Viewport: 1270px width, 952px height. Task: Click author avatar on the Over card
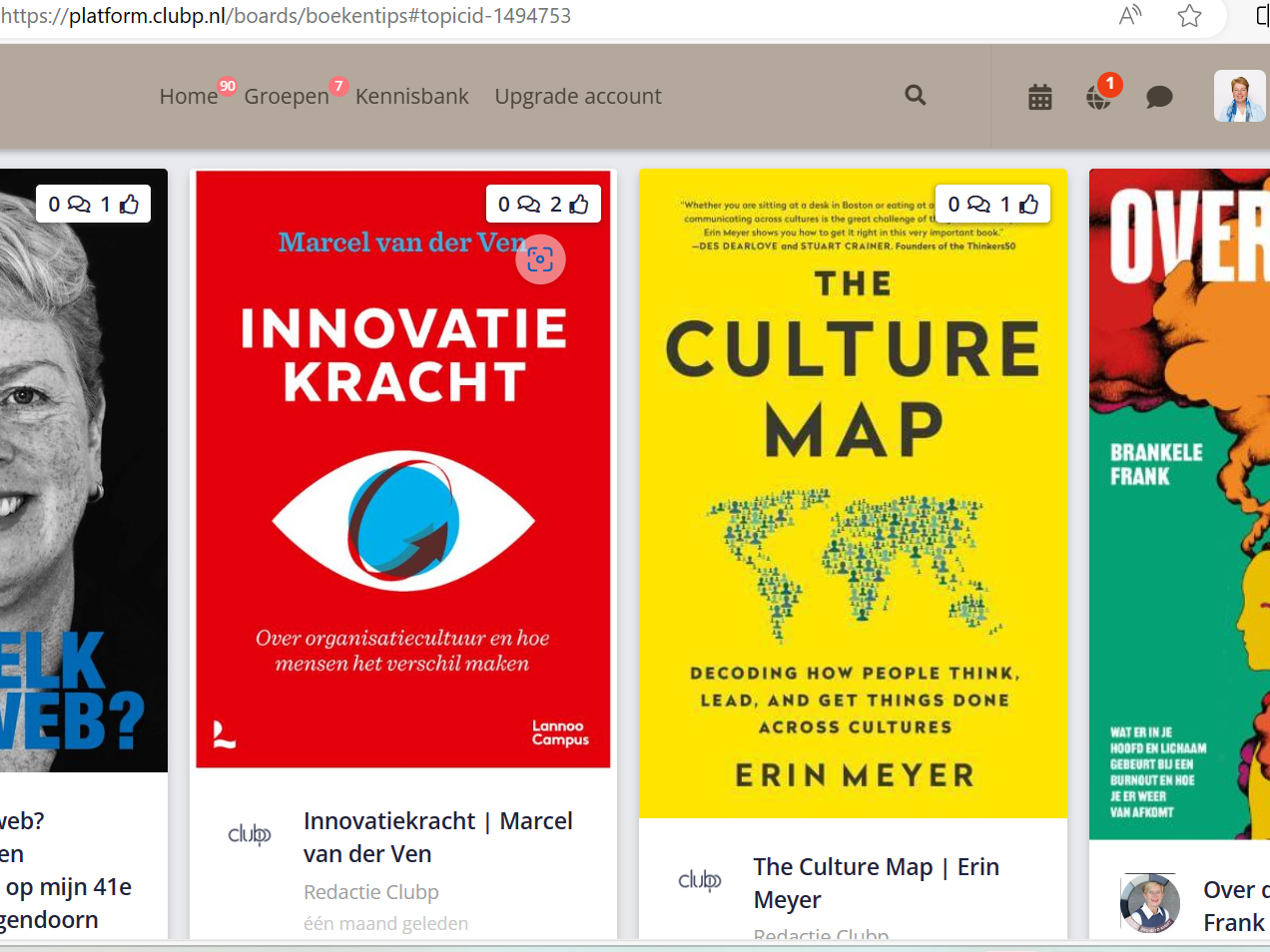(x=1150, y=903)
